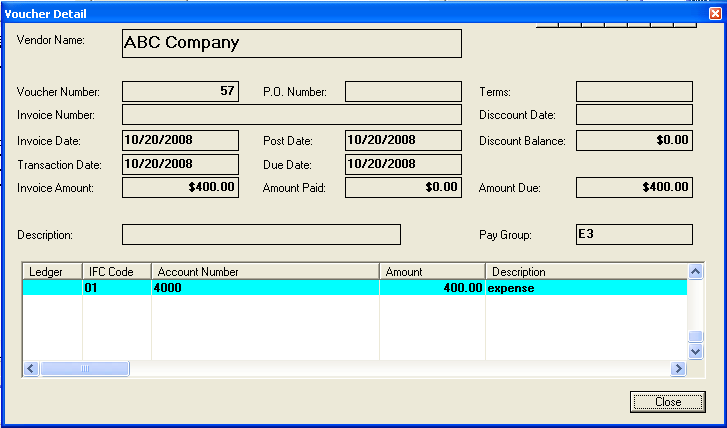This screenshot has height=428, width=727.
Task: Click the P.O. Number field
Action: (x=403, y=92)
